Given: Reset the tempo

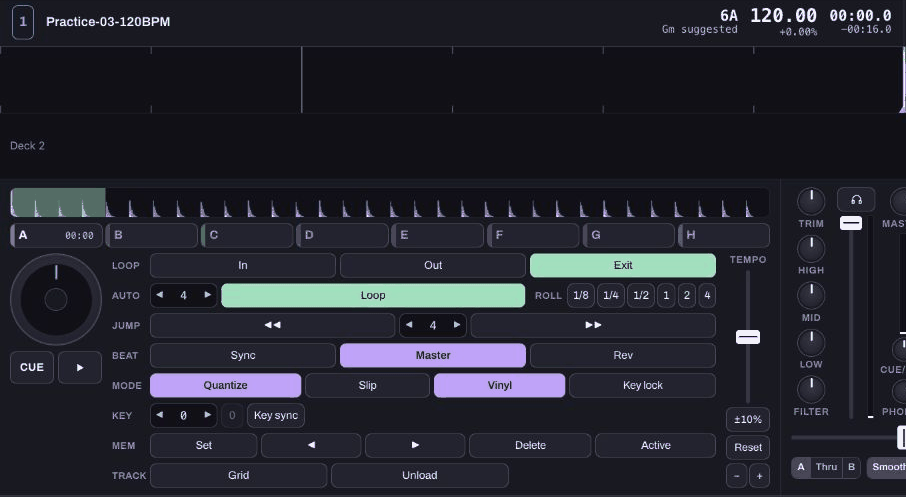Looking at the screenshot, I should click(748, 447).
